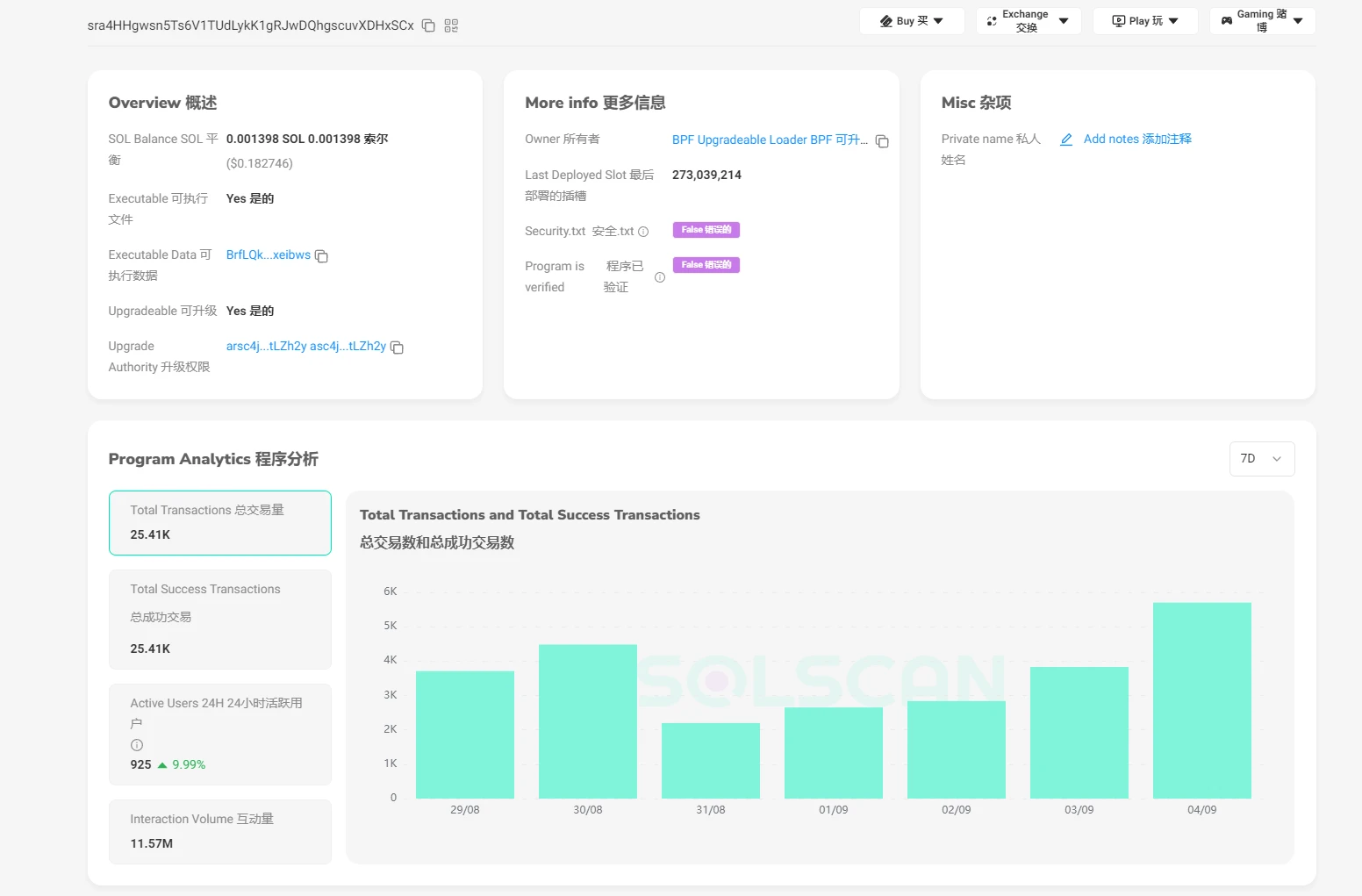This screenshot has width=1362, height=896.
Task: Click the Security.txt info icon
Action: tap(643, 232)
